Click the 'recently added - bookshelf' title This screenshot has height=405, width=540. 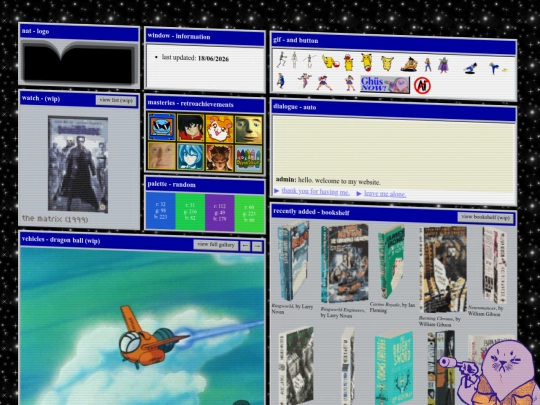pyautogui.click(x=311, y=212)
